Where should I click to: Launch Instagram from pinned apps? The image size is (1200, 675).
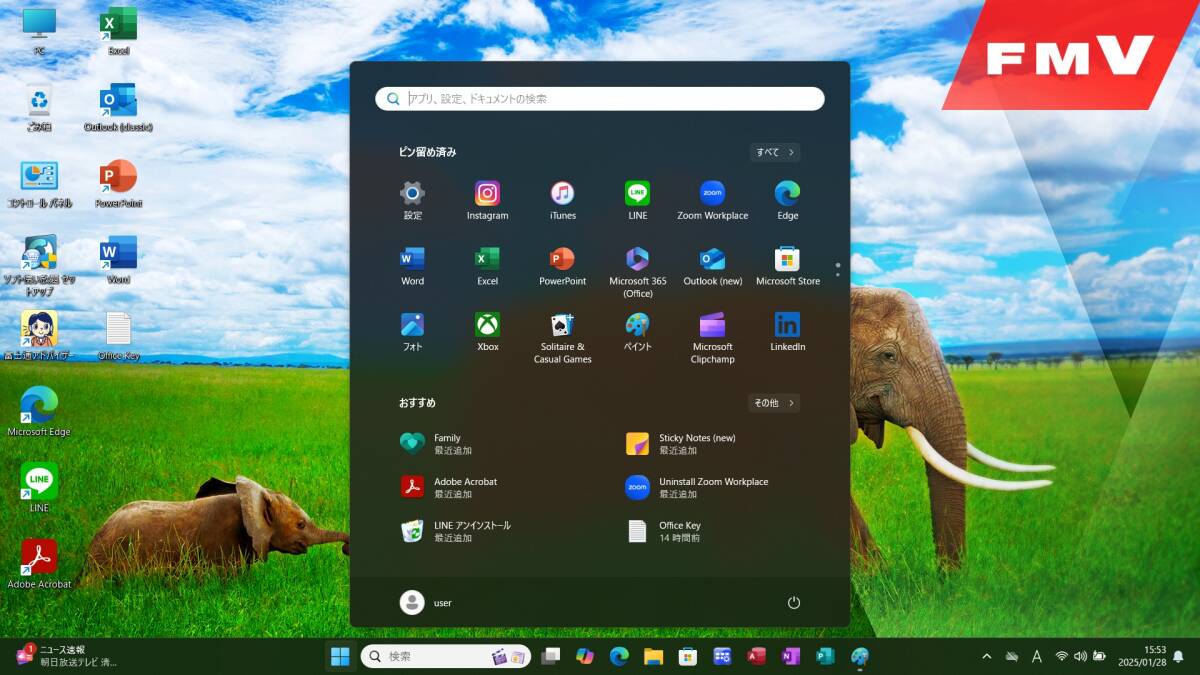[x=487, y=200]
